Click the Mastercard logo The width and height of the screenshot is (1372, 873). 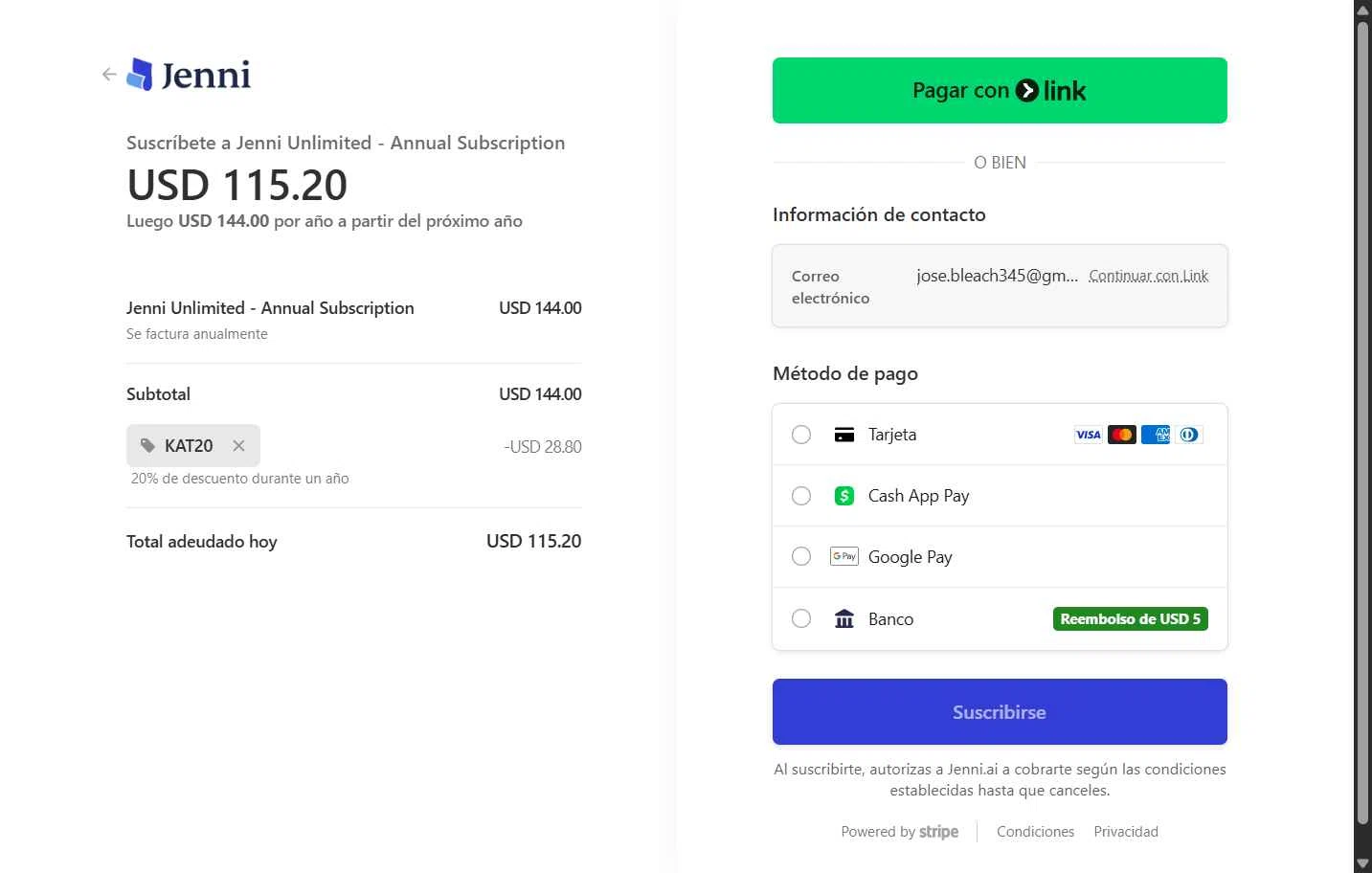(x=1121, y=435)
